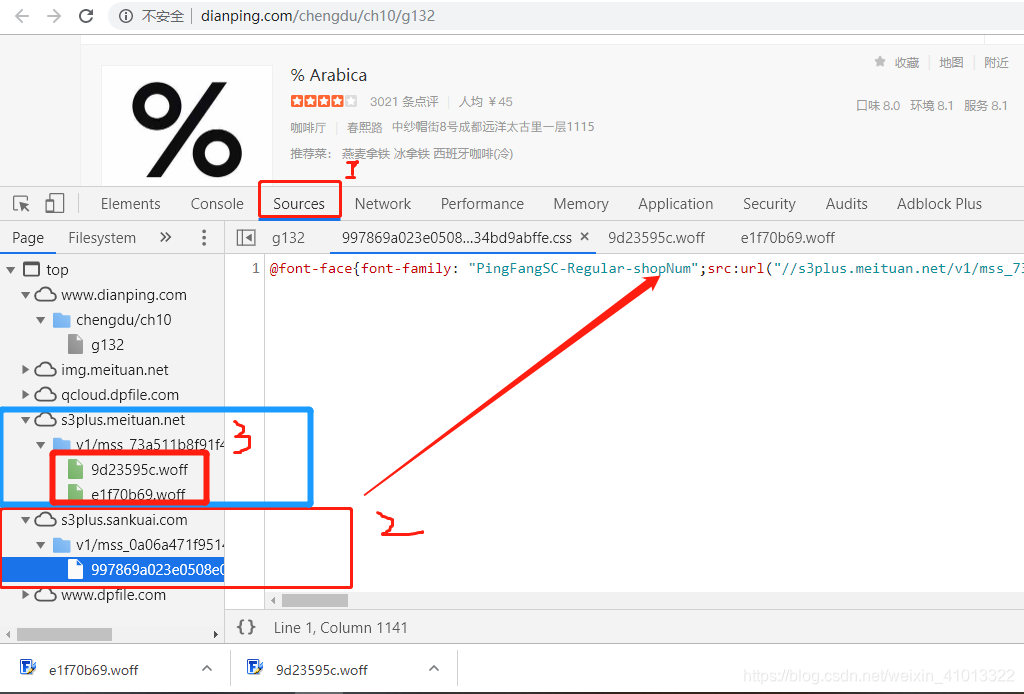Screen dimensions: 1024x694
Task: Collapse the v1/mss_73a511b8f91f folder
Action: 40,445
